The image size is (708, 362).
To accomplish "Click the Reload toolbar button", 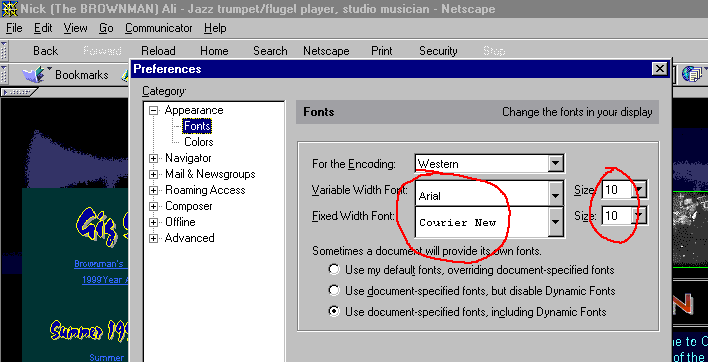I will (x=158, y=51).
